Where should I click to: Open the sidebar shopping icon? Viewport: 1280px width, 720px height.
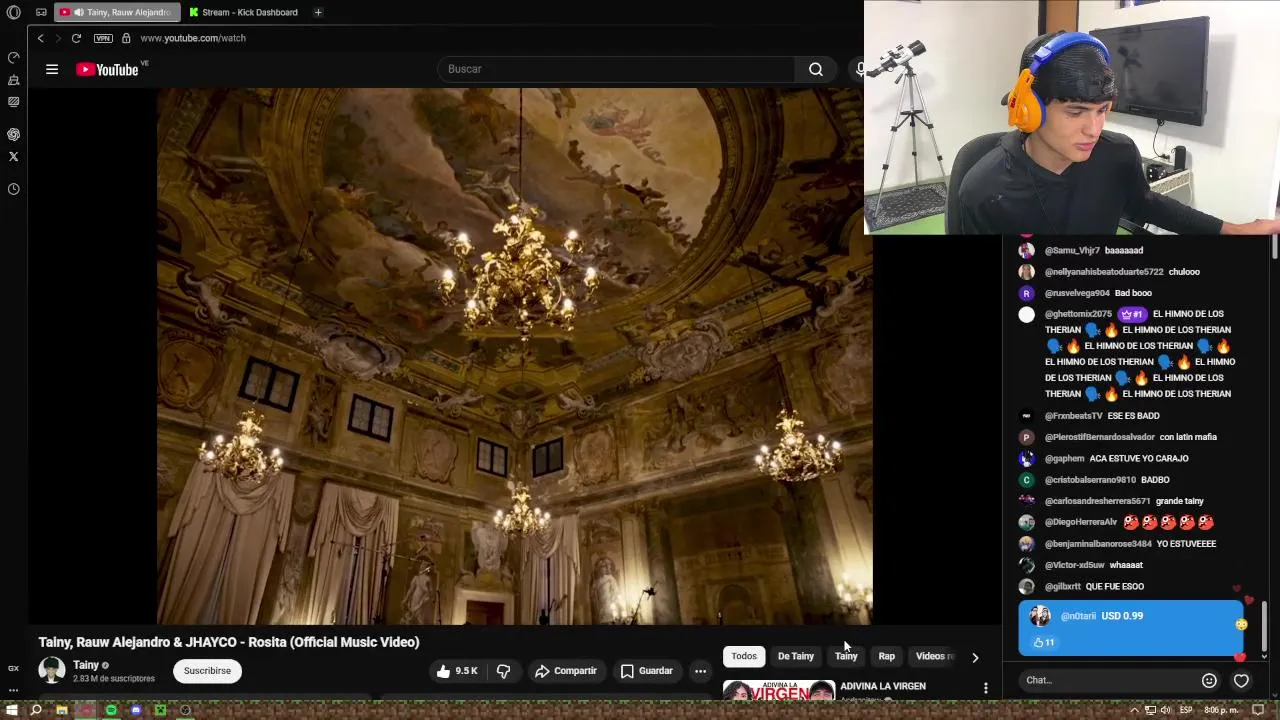(x=13, y=80)
